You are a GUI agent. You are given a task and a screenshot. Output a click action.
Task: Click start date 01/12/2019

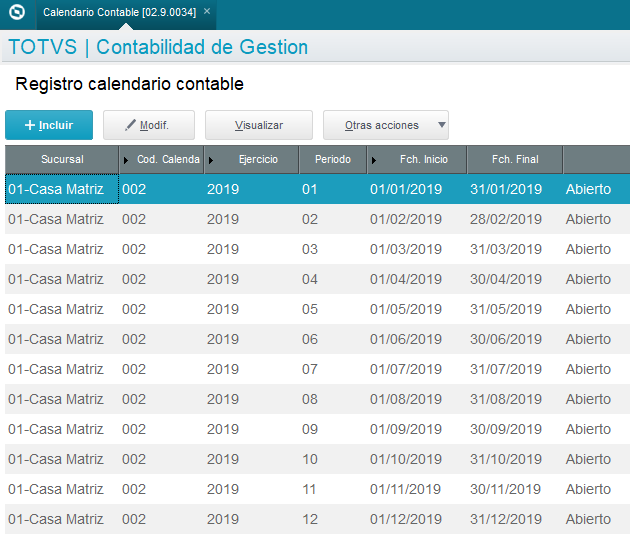[406, 519]
